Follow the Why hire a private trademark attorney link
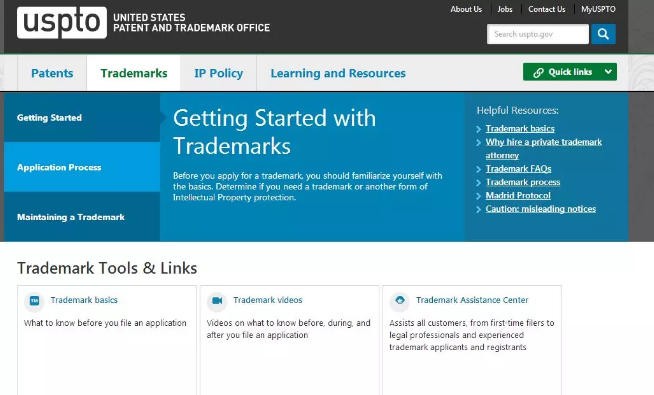 pyautogui.click(x=543, y=148)
